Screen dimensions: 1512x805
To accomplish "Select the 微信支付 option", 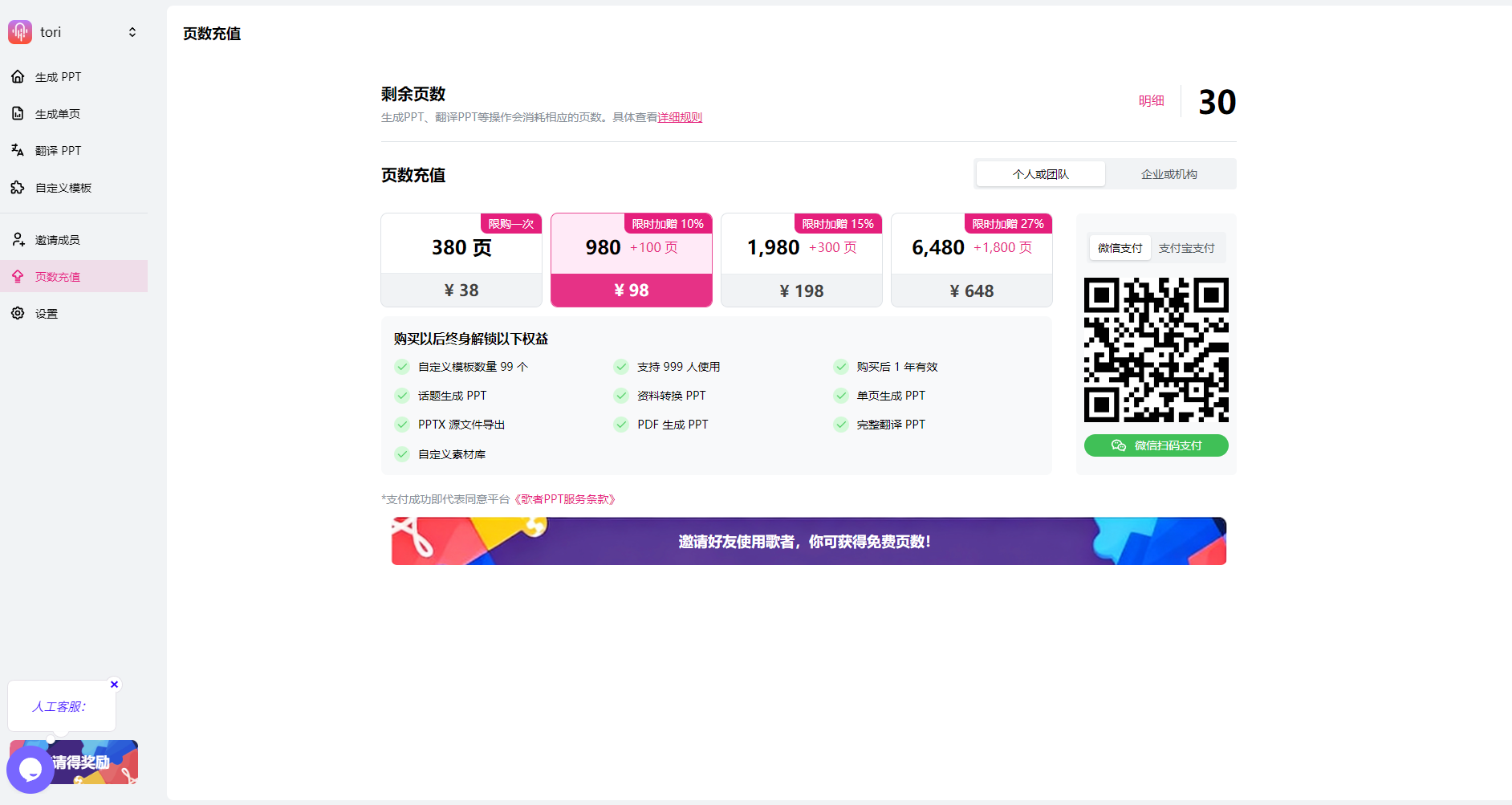I will (x=1120, y=247).
